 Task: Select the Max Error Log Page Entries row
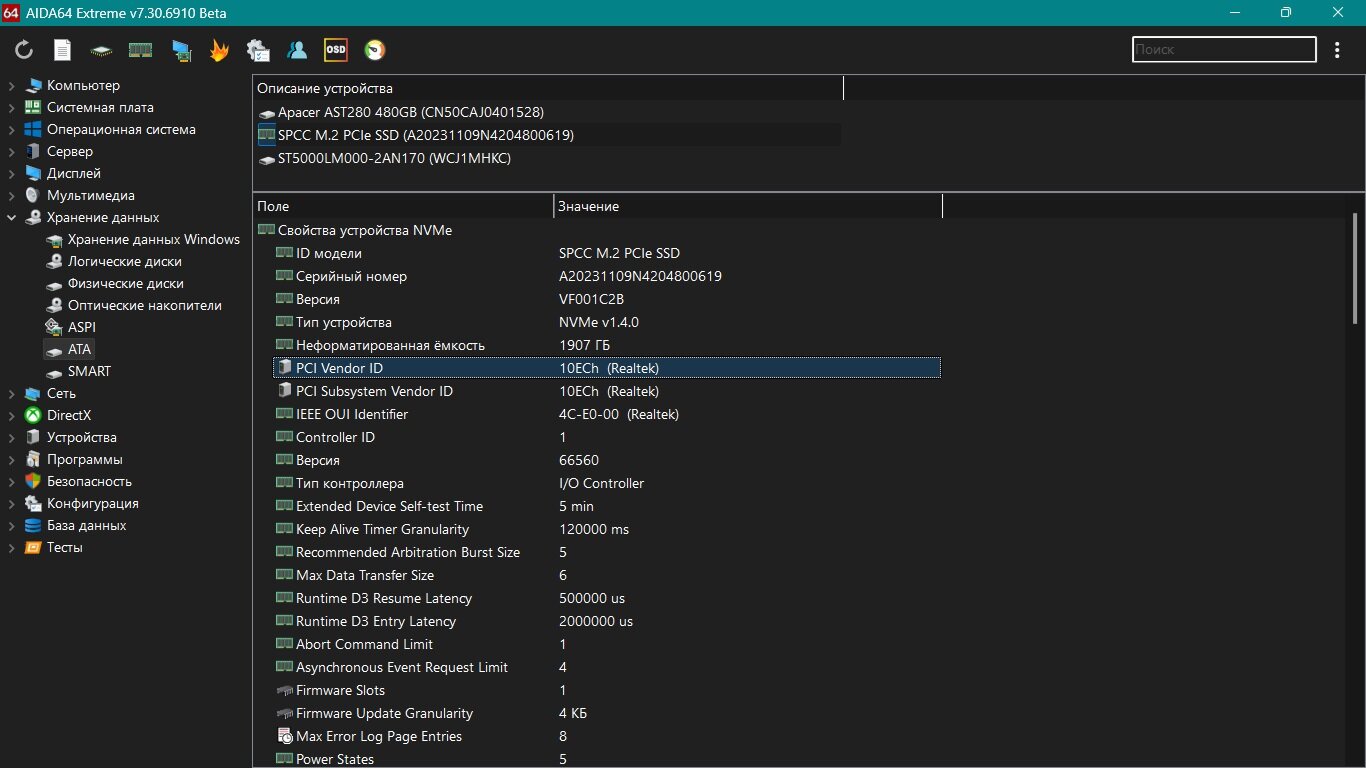pos(607,737)
